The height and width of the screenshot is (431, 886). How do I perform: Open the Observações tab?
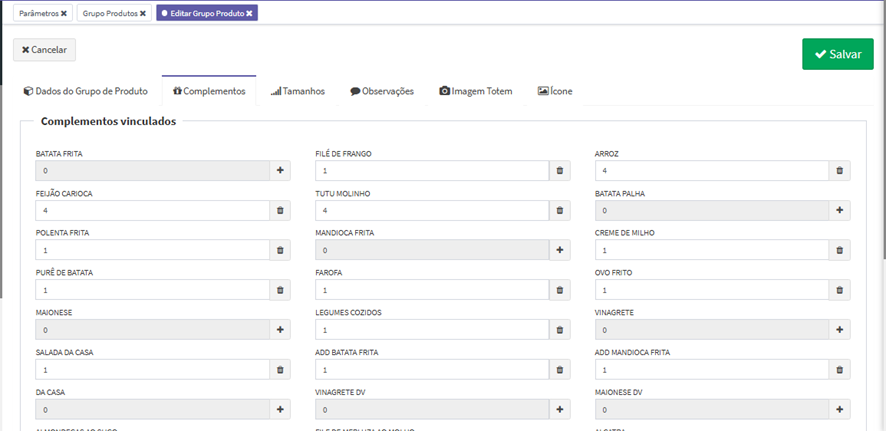click(x=381, y=91)
